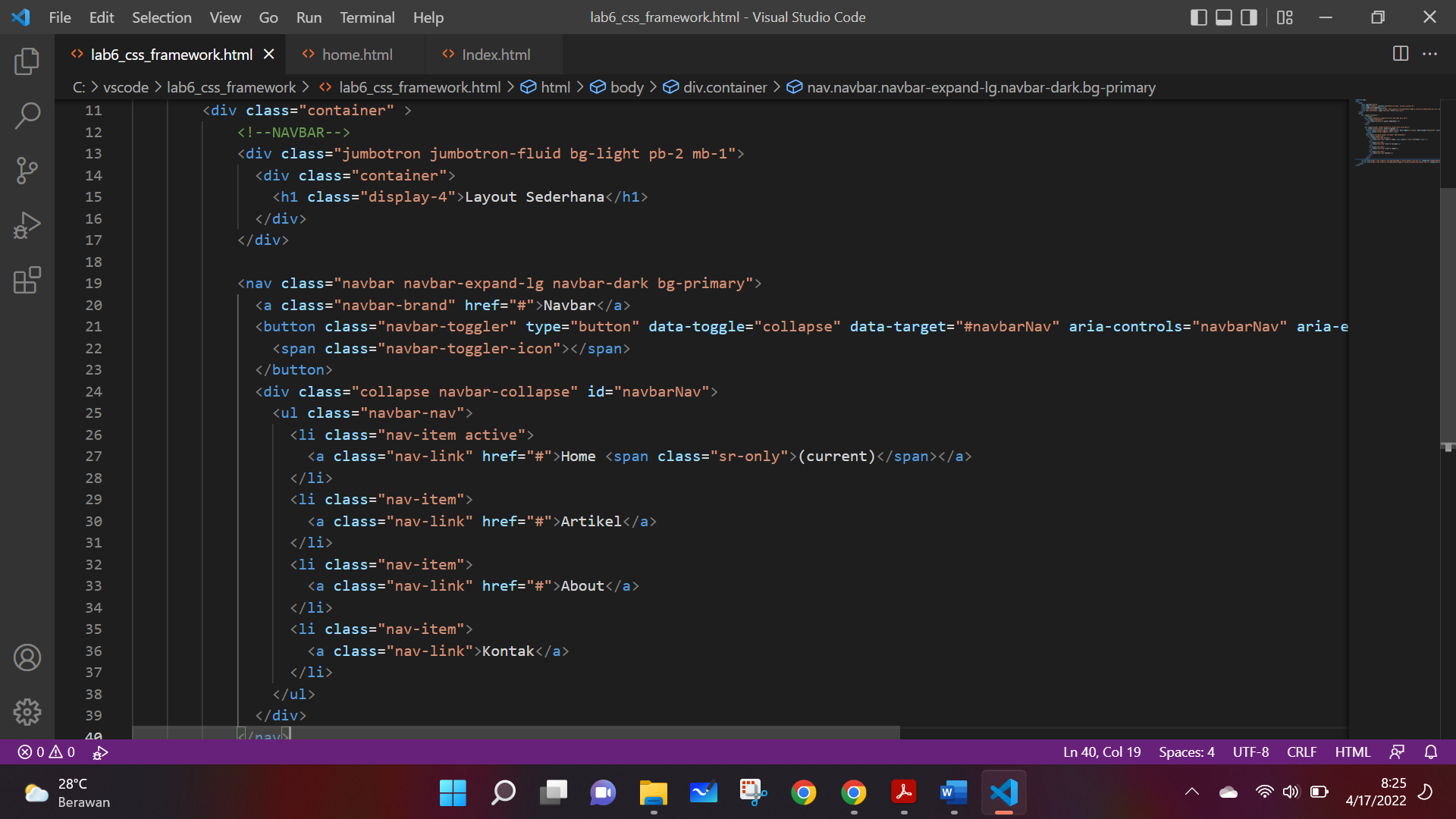Open notifications via the status bar bell
Image resolution: width=1456 pixels, height=819 pixels.
point(1431,752)
